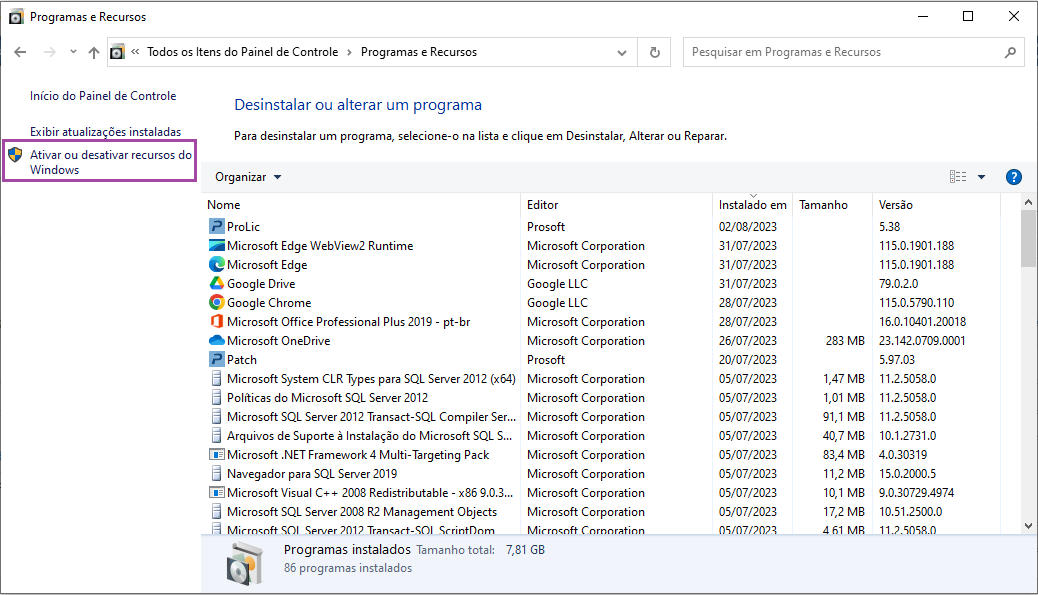Click the 20/07/2023 install date for Patch

pyautogui.click(x=748, y=359)
